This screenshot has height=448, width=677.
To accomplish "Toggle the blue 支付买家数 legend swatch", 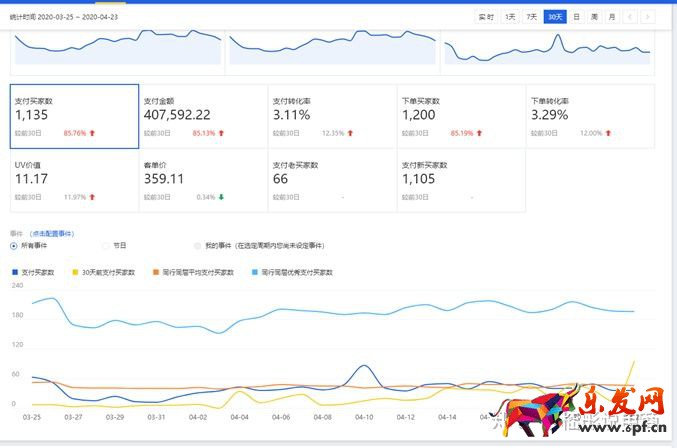I will [15, 272].
